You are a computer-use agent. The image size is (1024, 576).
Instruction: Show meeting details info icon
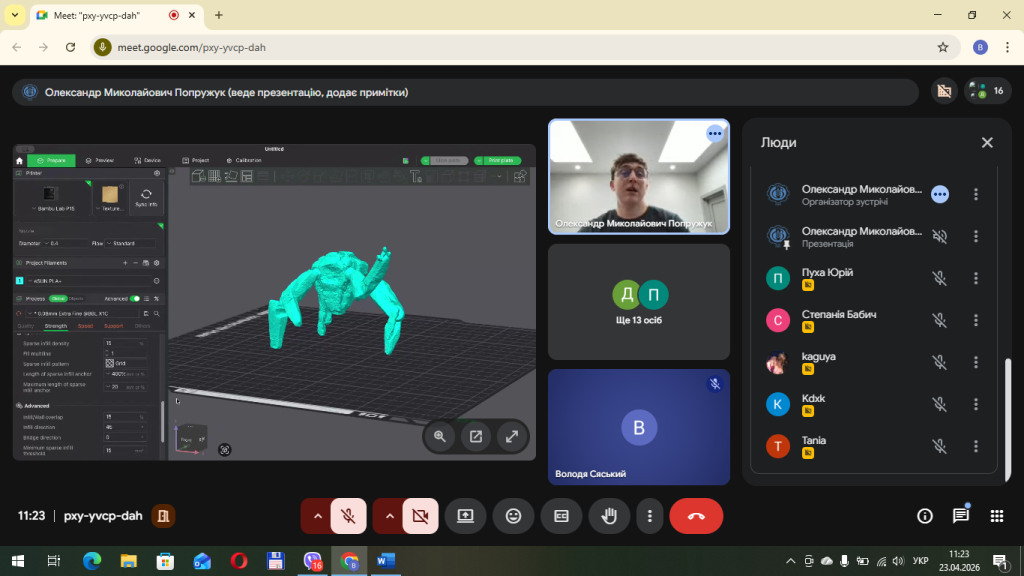click(925, 516)
